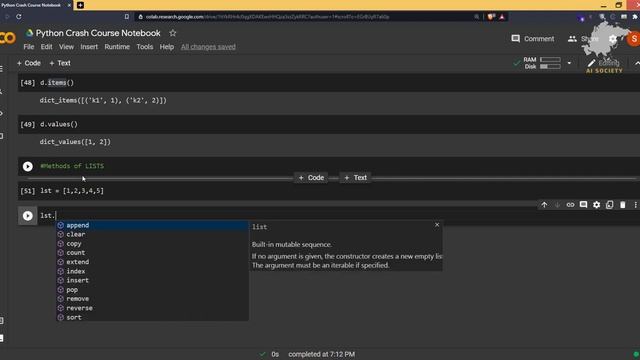Select reverse from autocomplete list

(152, 308)
